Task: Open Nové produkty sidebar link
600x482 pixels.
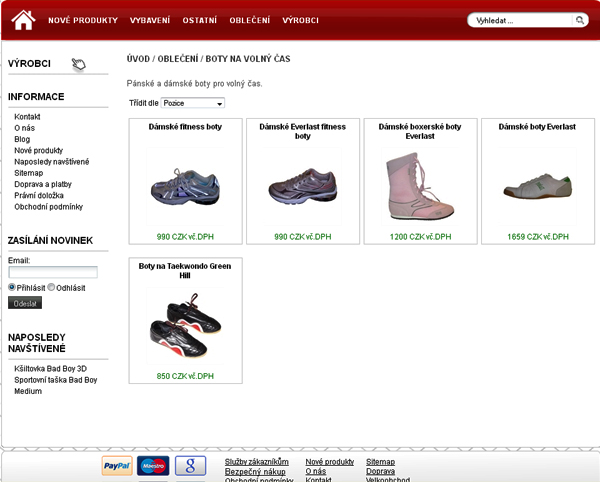Action: tap(39, 150)
